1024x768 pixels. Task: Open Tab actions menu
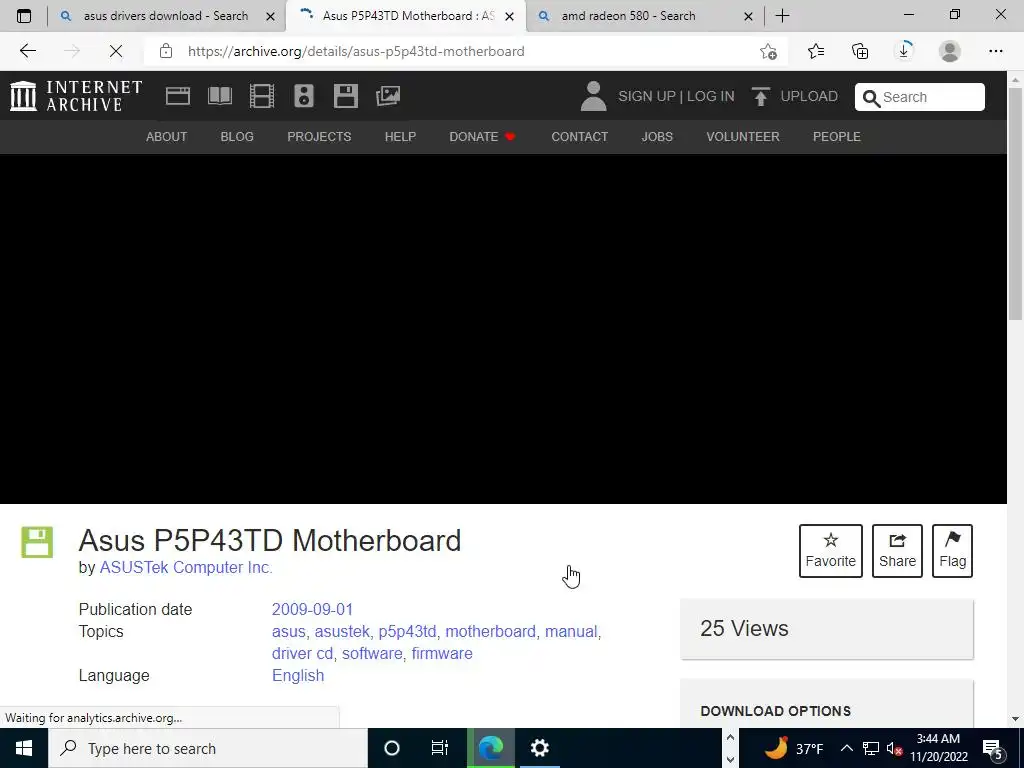pos(24,16)
